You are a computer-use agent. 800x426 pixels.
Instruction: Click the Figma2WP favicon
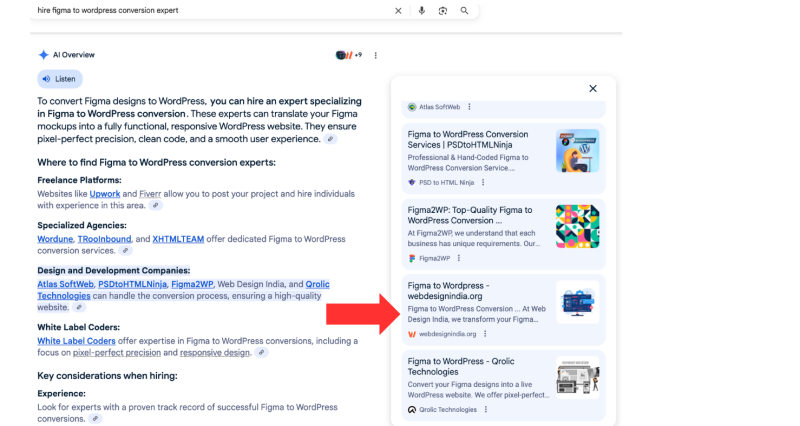coord(412,258)
